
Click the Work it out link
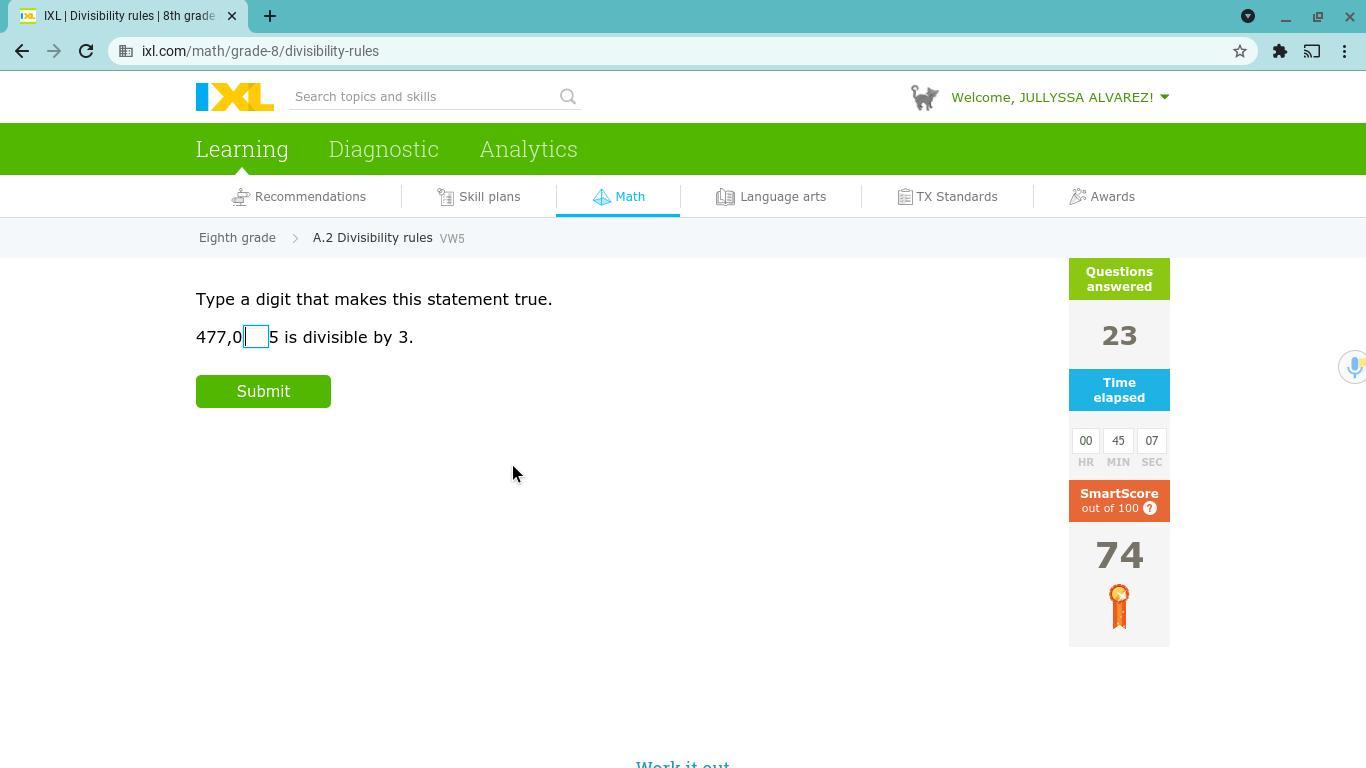coord(683,763)
